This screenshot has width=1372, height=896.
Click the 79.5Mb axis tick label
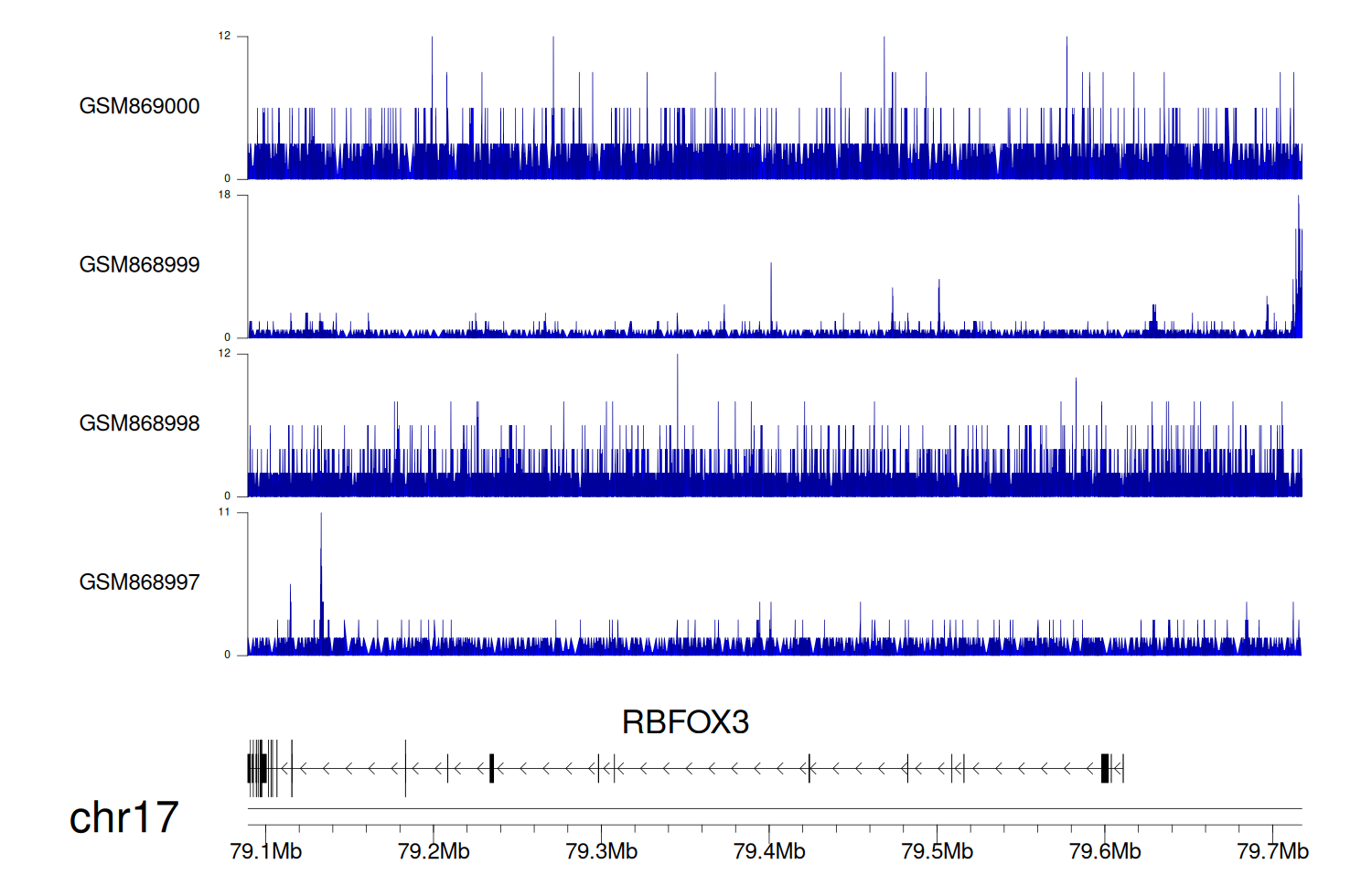(x=937, y=851)
